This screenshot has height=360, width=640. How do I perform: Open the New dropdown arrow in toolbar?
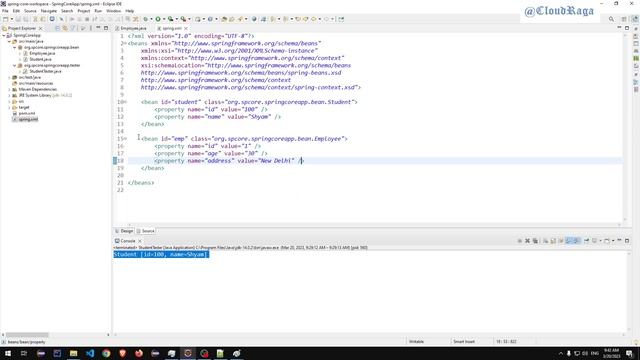[x=11, y=19]
